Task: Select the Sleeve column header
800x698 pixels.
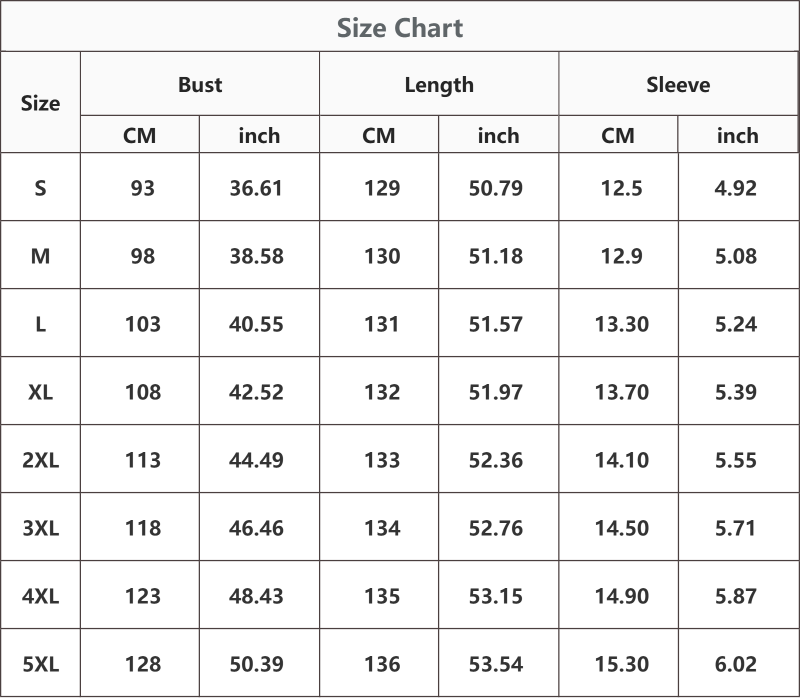Action: coord(678,85)
